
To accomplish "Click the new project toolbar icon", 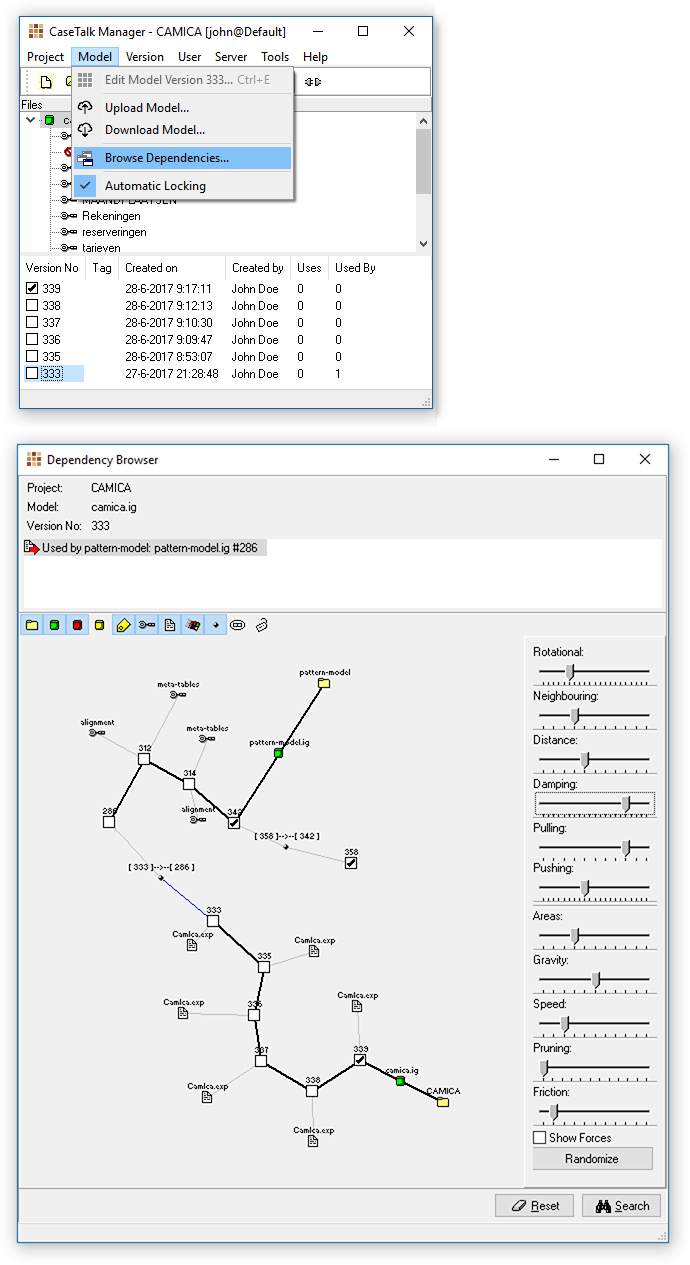I will pyautogui.click(x=45, y=82).
